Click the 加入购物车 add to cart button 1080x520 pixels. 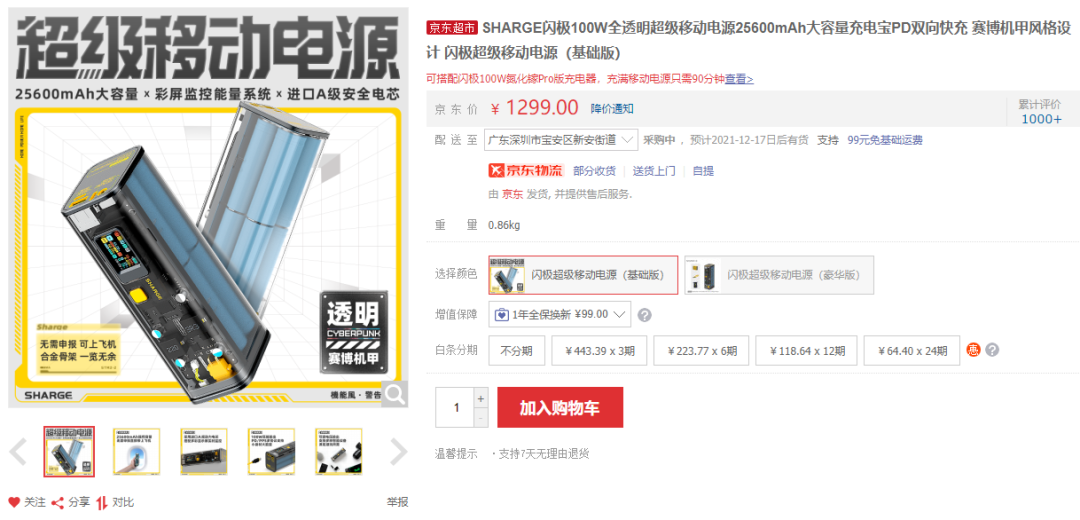coord(560,407)
